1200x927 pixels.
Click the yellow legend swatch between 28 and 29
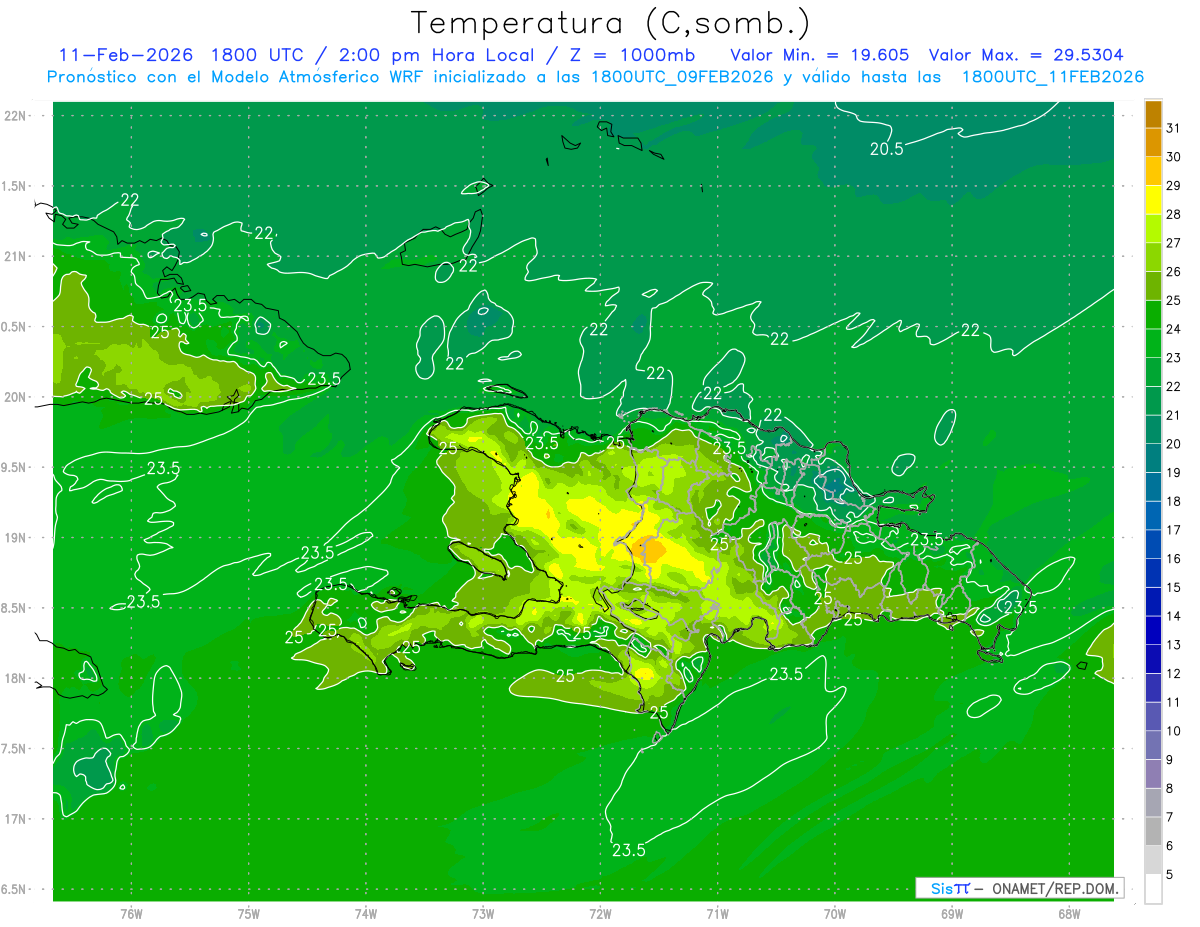(1154, 200)
